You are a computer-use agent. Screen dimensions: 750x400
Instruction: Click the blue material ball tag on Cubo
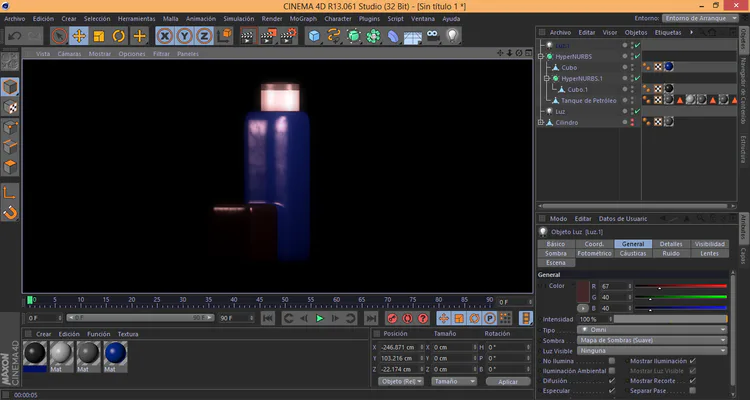669,67
